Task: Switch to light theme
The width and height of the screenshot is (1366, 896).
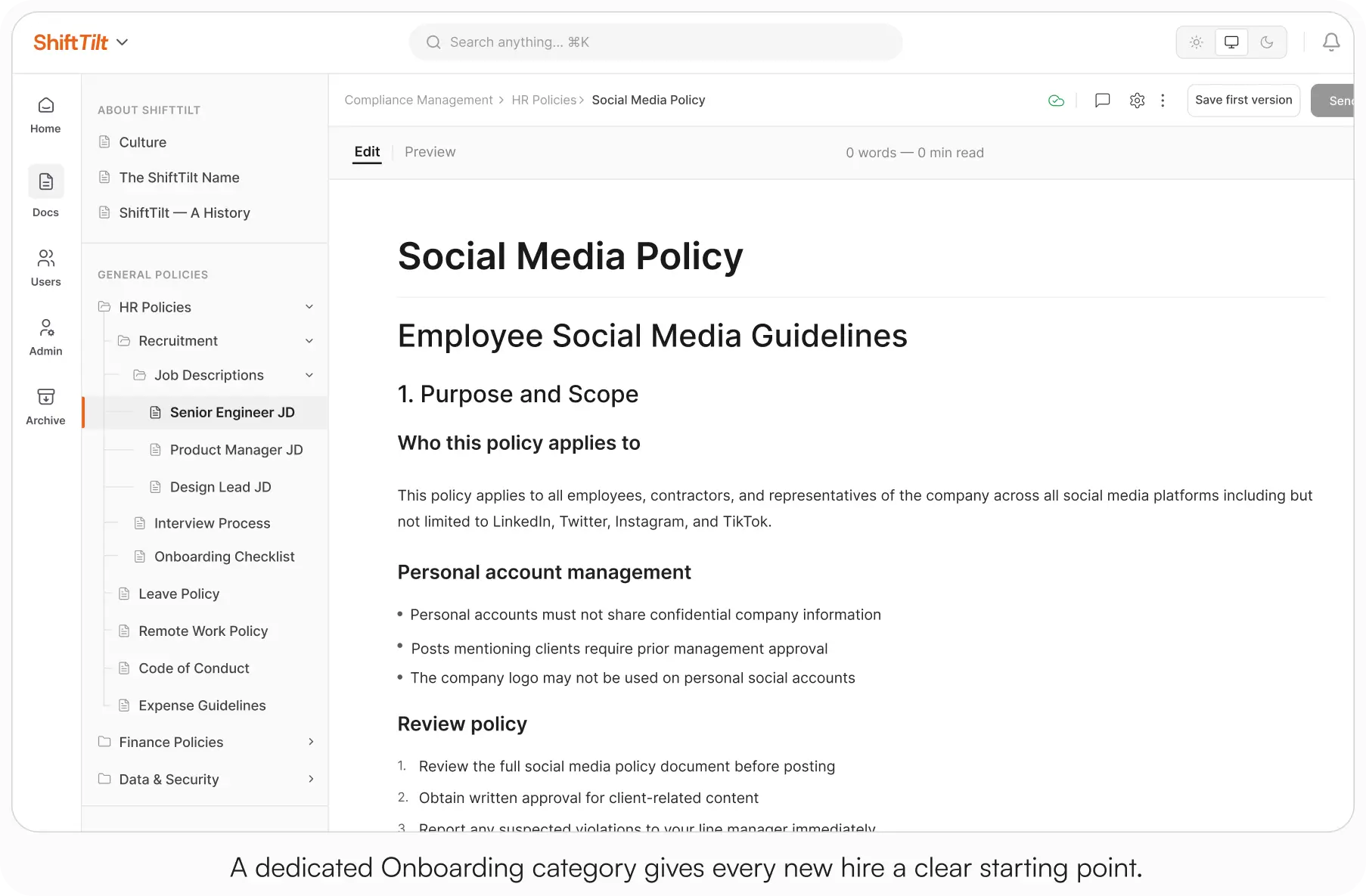Action: click(x=1196, y=42)
